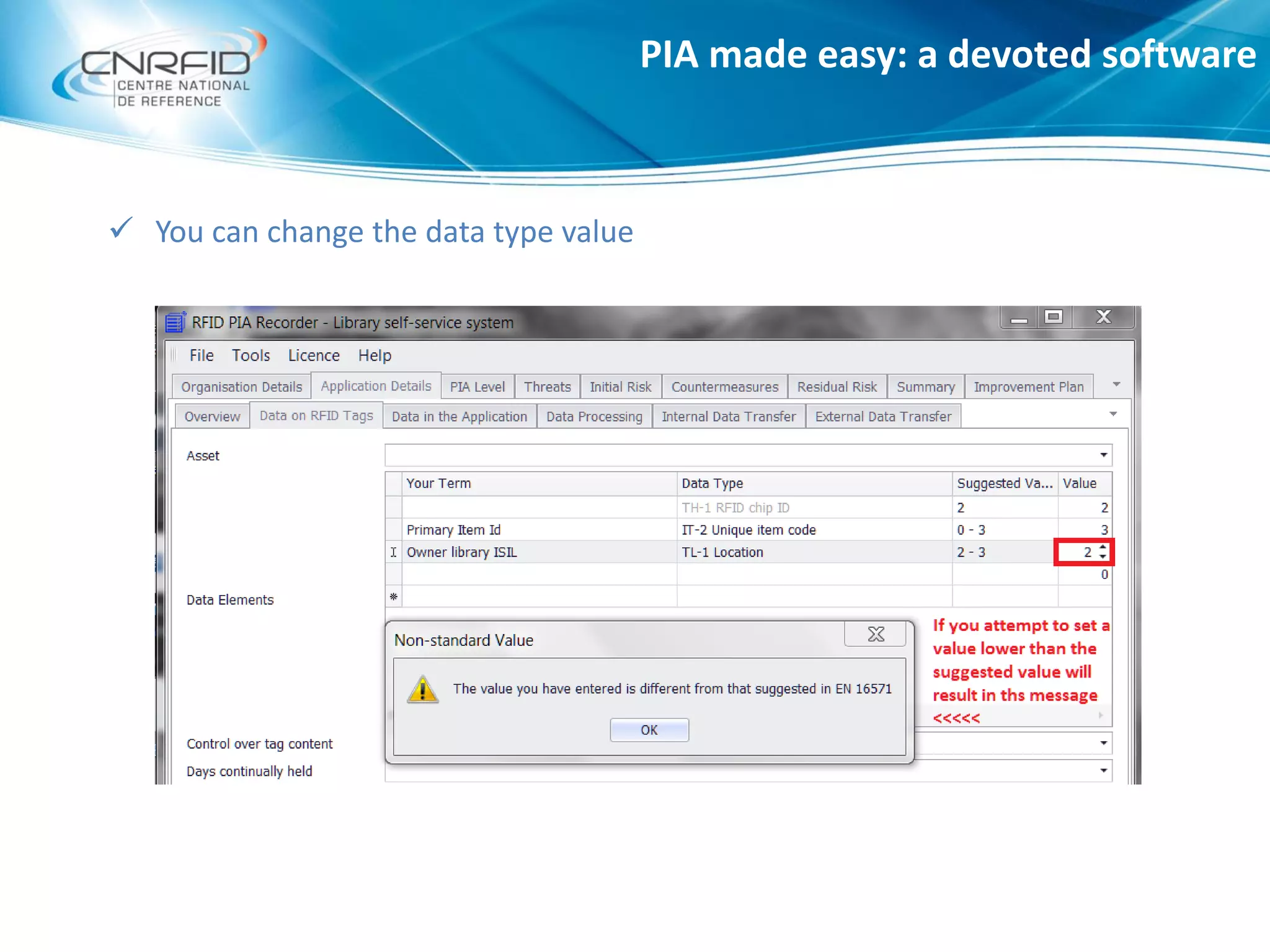Click the Suggested Va... column header
1270x952 pixels.
coord(1005,483)
